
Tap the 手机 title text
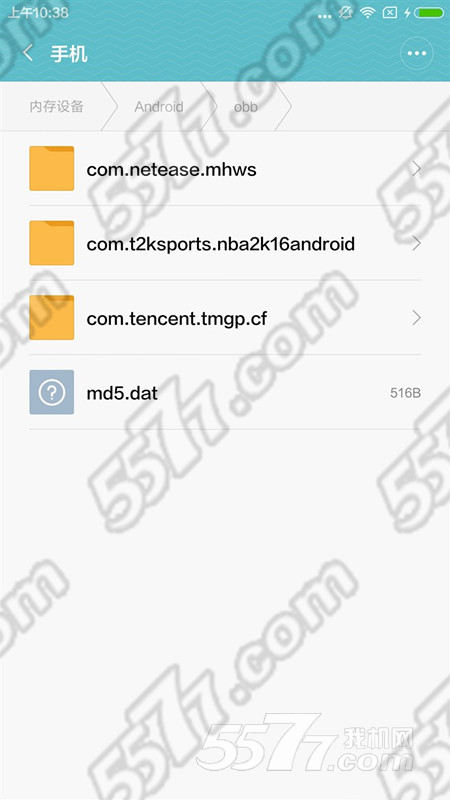click(69, 53)
